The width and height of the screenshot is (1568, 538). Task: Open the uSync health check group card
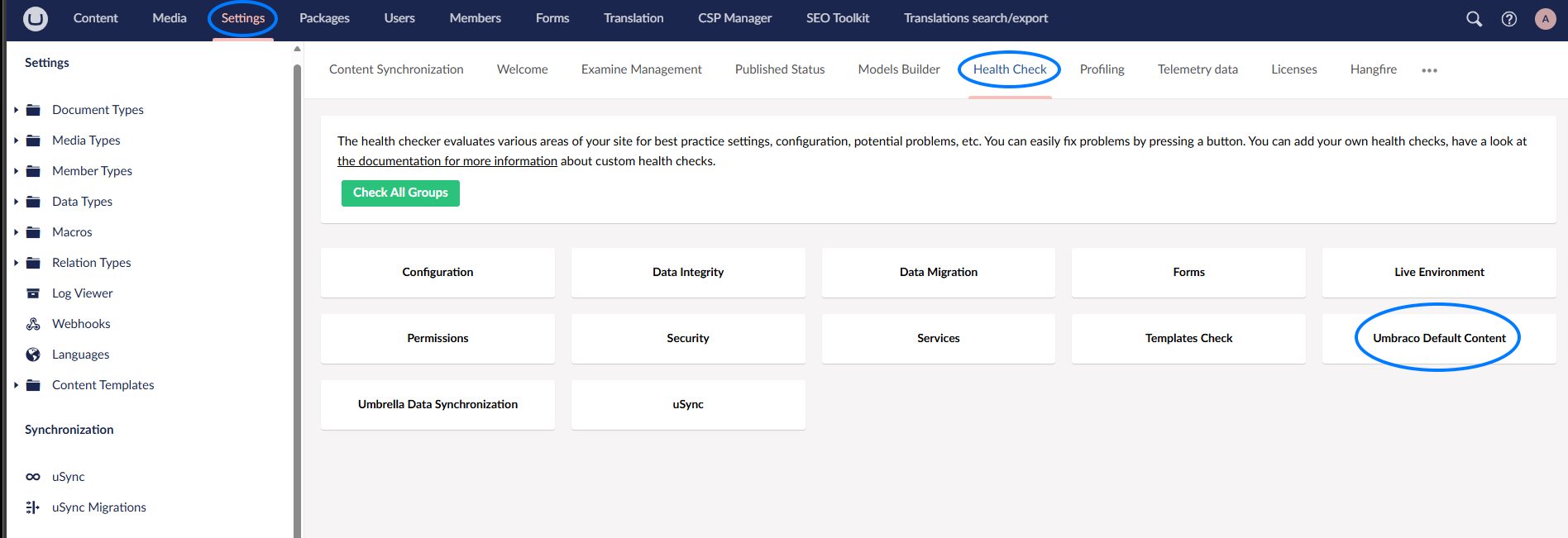click(688, 404)
